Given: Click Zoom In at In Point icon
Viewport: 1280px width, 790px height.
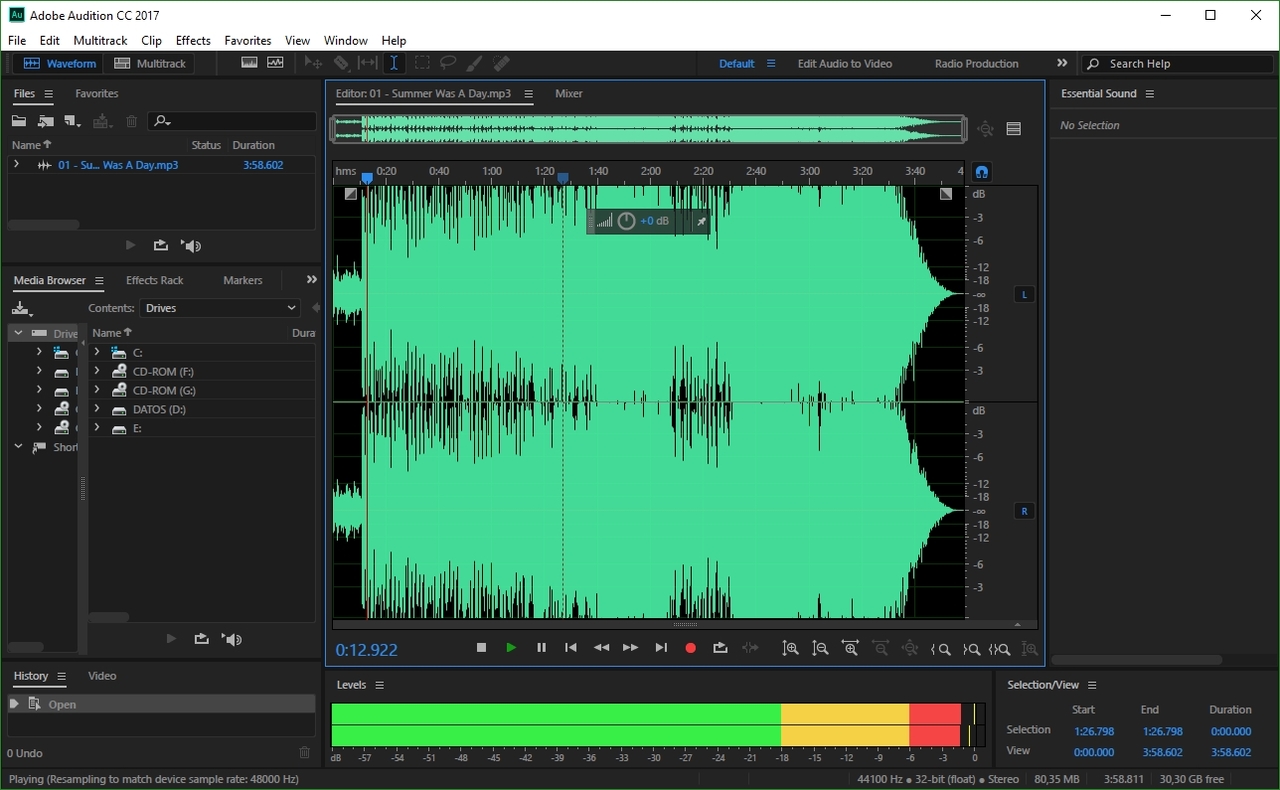Looking at the screenshot, I should pos(940,649).
